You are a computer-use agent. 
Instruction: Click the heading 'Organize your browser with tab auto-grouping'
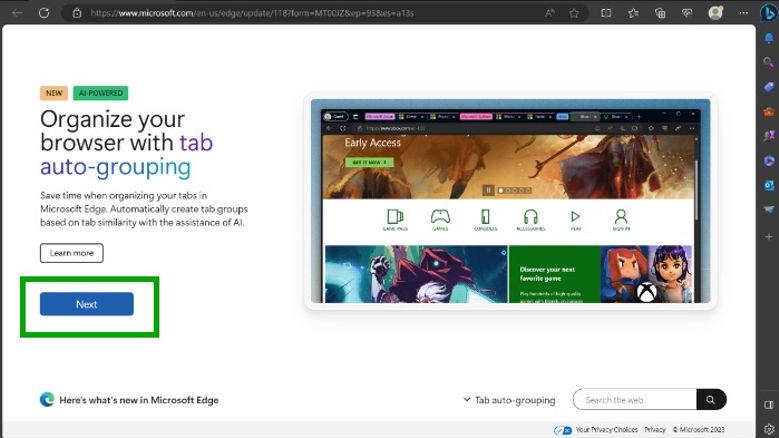[x=127, y=143]
